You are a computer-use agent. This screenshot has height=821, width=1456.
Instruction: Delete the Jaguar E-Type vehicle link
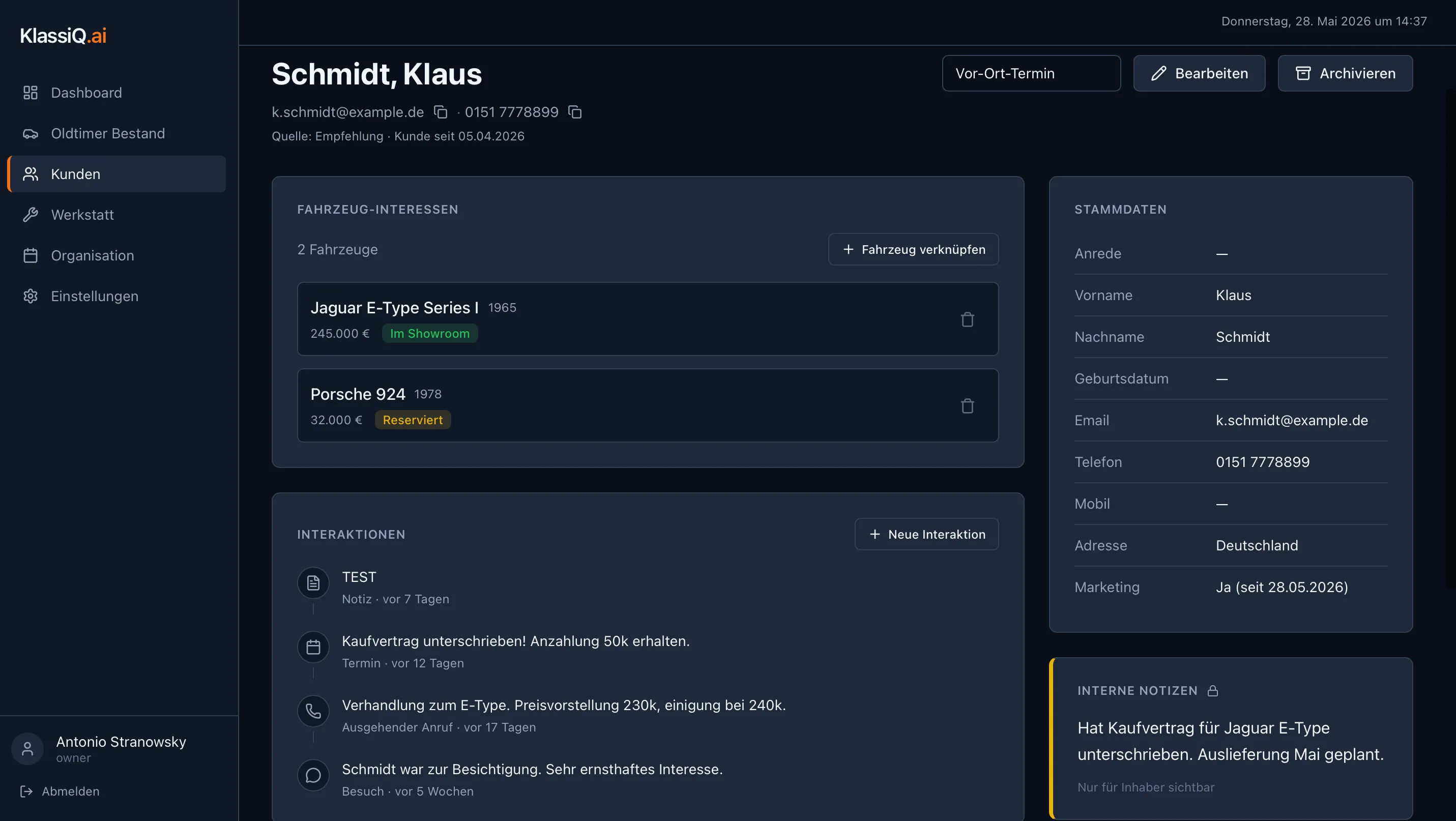tap(967, 319)
